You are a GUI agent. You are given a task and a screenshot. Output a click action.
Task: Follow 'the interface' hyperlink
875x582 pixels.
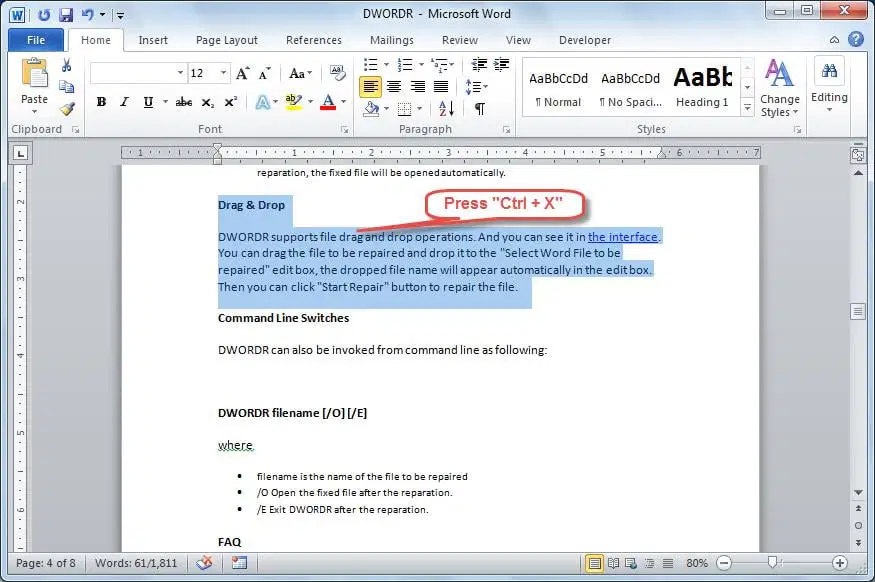pyautogui.click(x=623, y=237)
